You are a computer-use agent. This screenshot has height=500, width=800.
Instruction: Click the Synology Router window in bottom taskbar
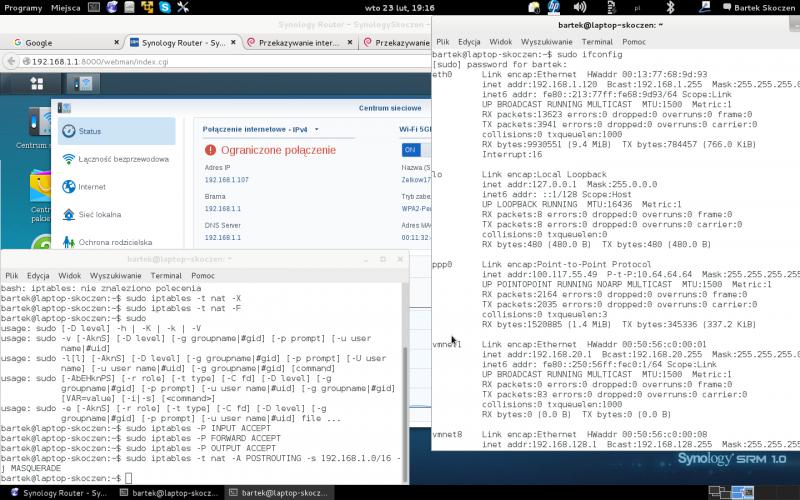point(60,493)
